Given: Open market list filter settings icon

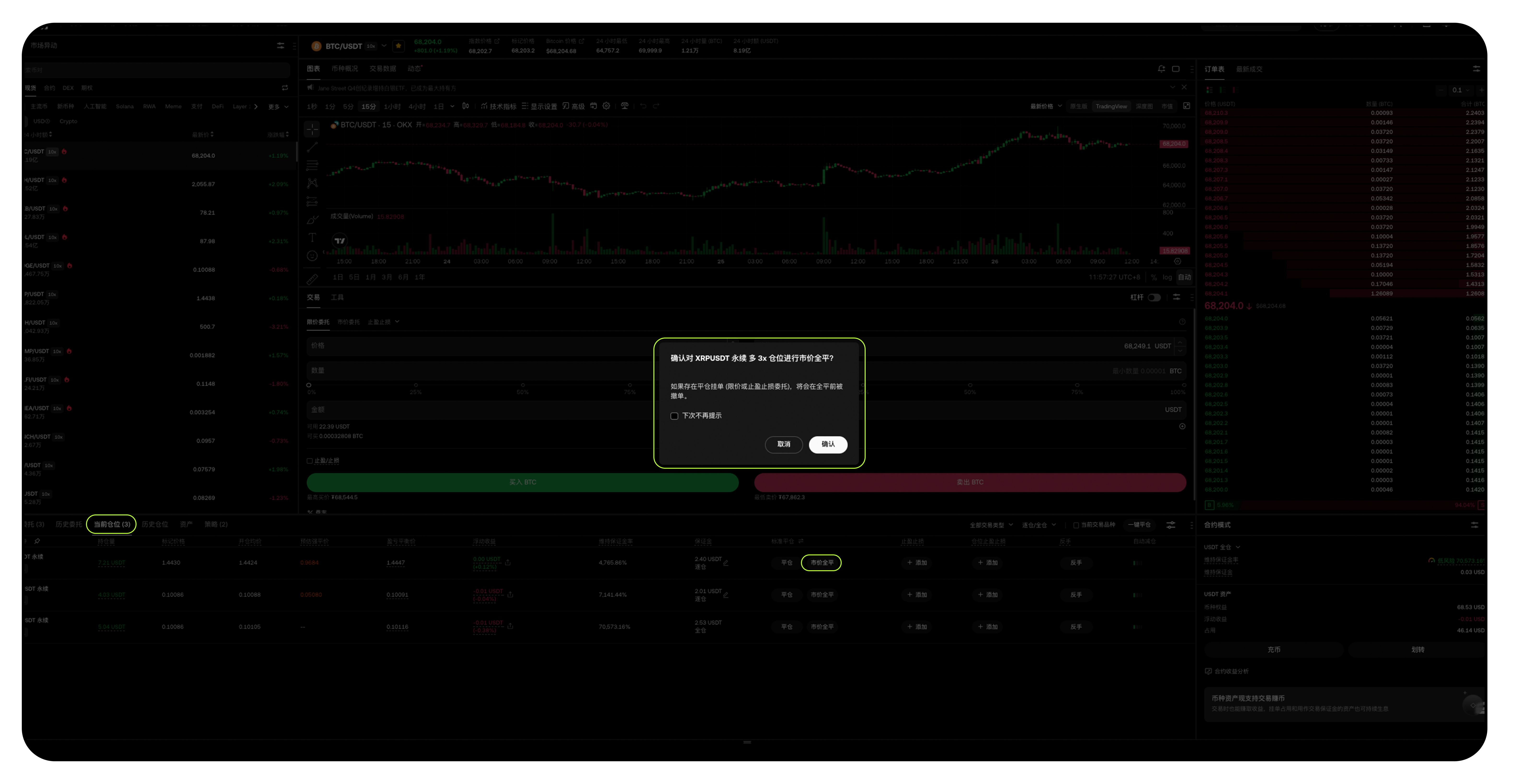Looking at the screenshot, I should click(x=280, y=45).
